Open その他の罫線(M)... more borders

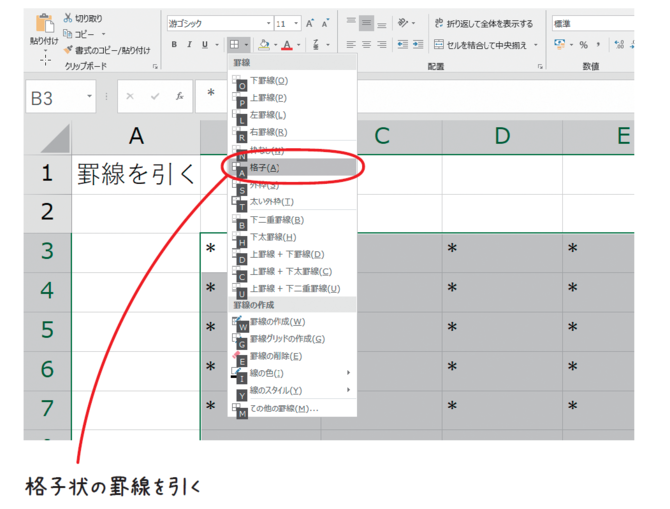click(293, 409)
